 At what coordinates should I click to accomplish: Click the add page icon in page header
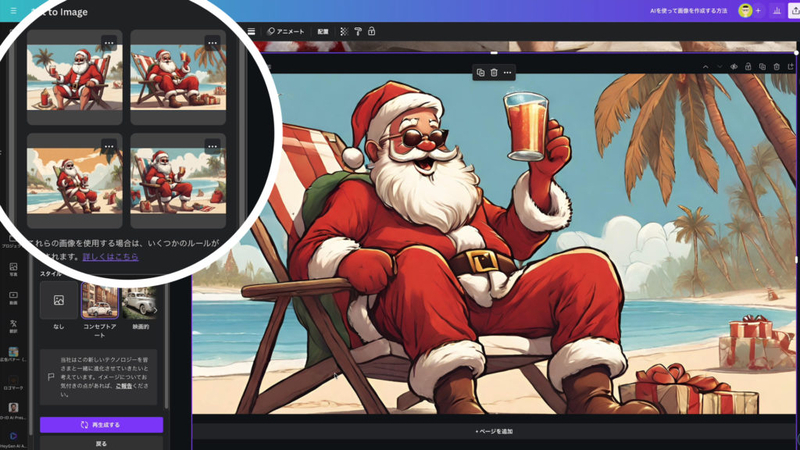tap(791, 67)
